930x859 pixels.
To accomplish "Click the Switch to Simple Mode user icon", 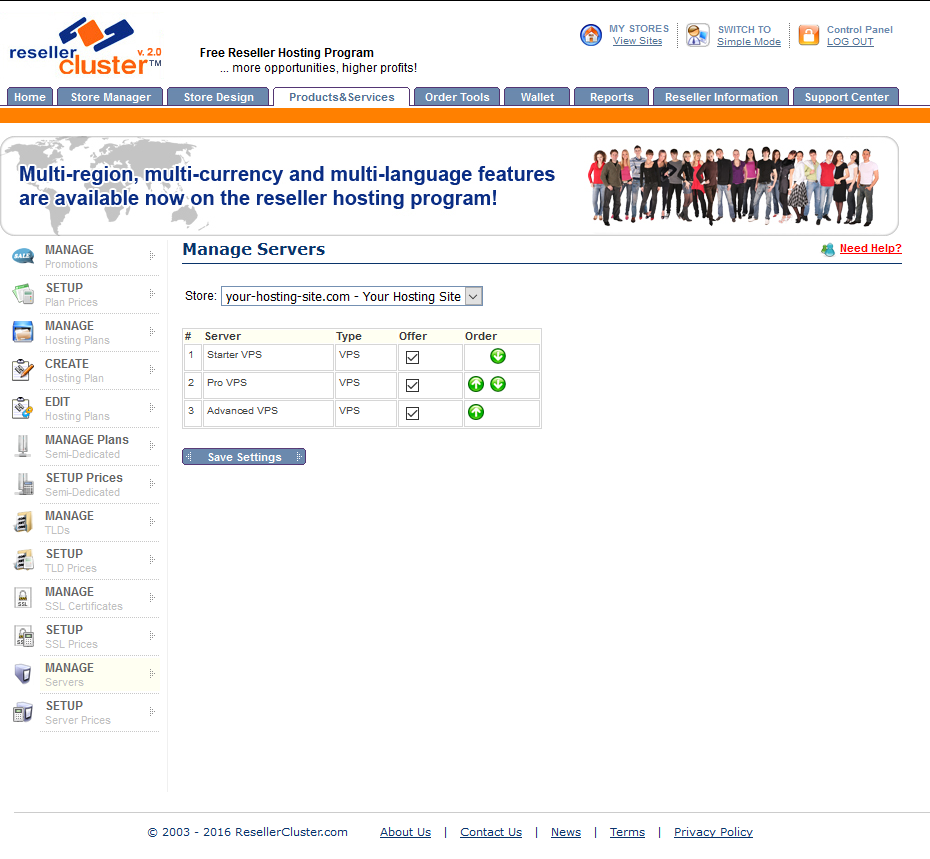I will point(698,35).
